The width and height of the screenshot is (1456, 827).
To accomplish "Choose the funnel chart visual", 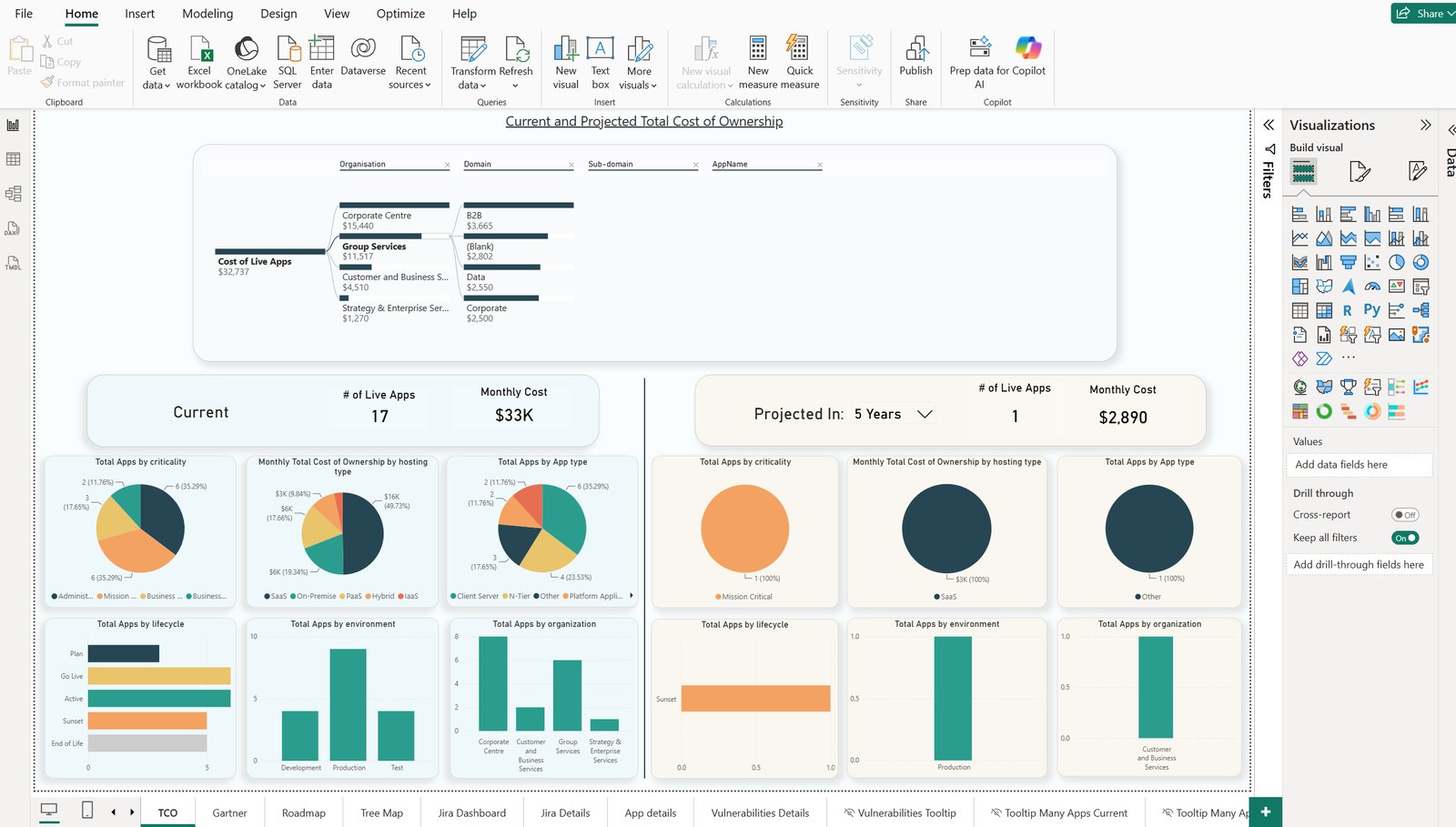I will click(x=1348, y=262).
